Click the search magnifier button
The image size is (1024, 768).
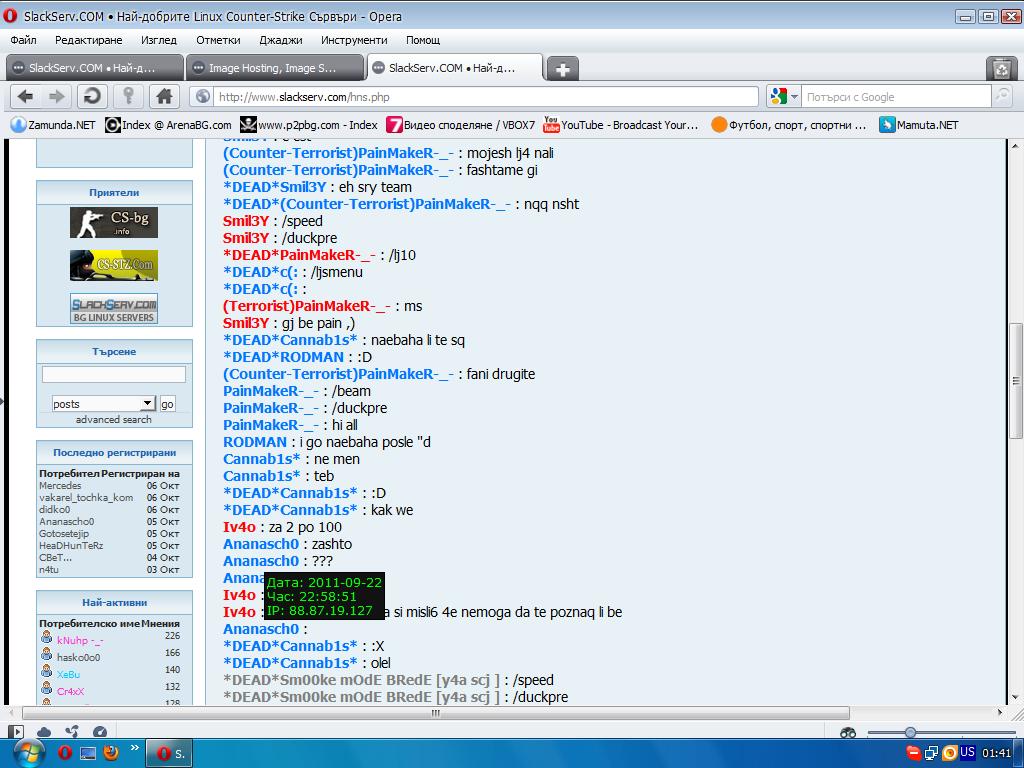pos(1002,97)
